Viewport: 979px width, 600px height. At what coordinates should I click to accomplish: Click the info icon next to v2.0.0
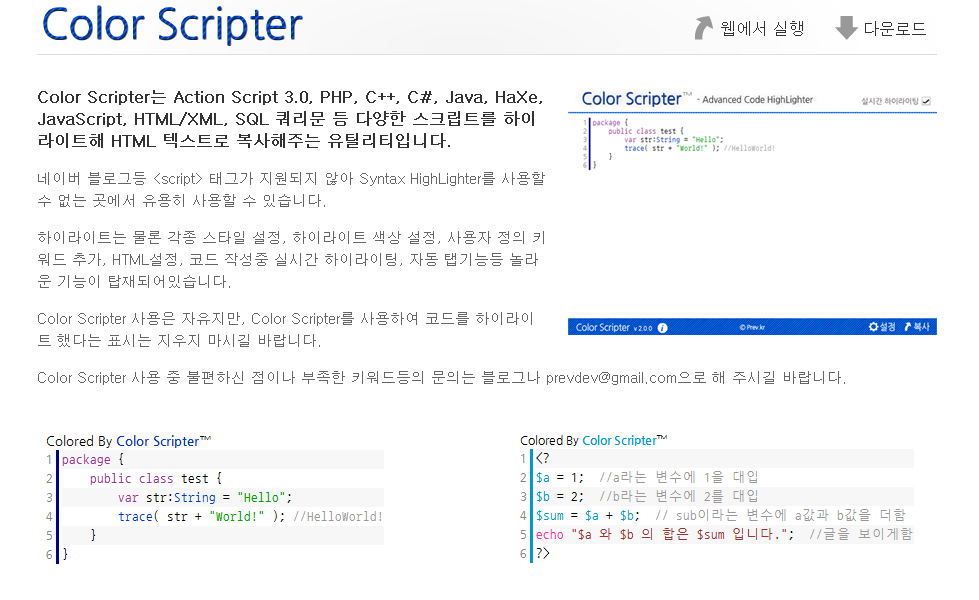click(662, 328)
